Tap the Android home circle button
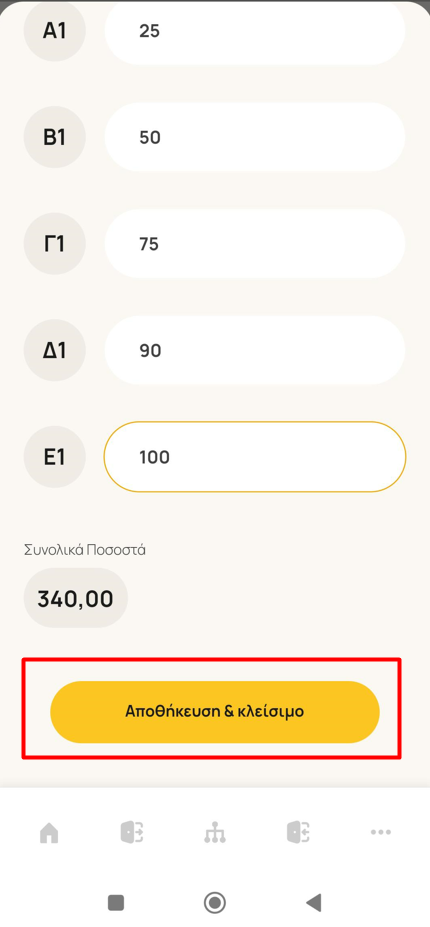 click(x=215, y=903)
